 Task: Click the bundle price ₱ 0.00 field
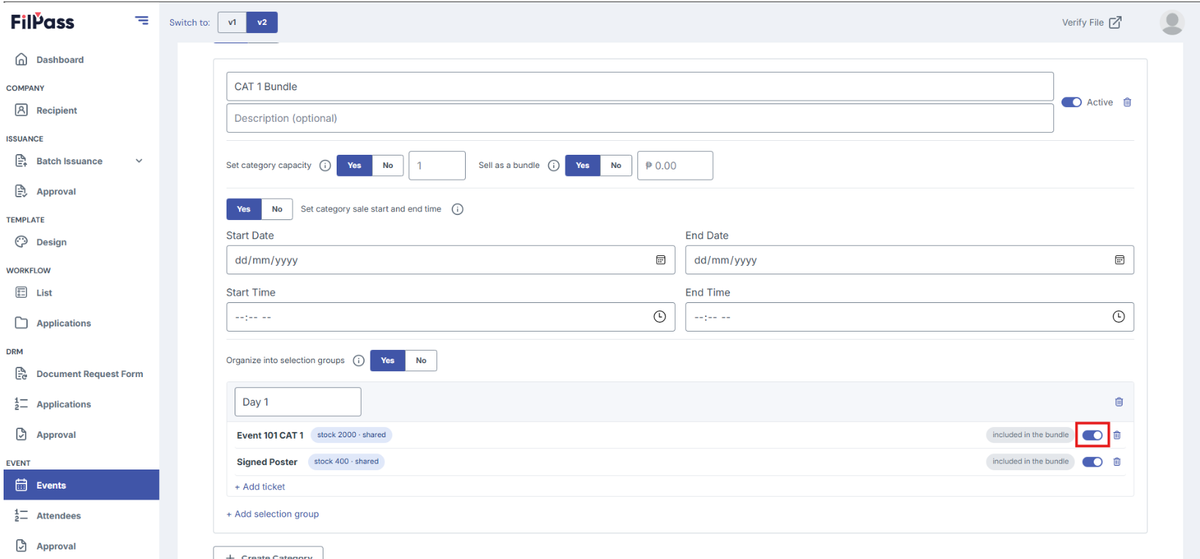tap(675, 165)
